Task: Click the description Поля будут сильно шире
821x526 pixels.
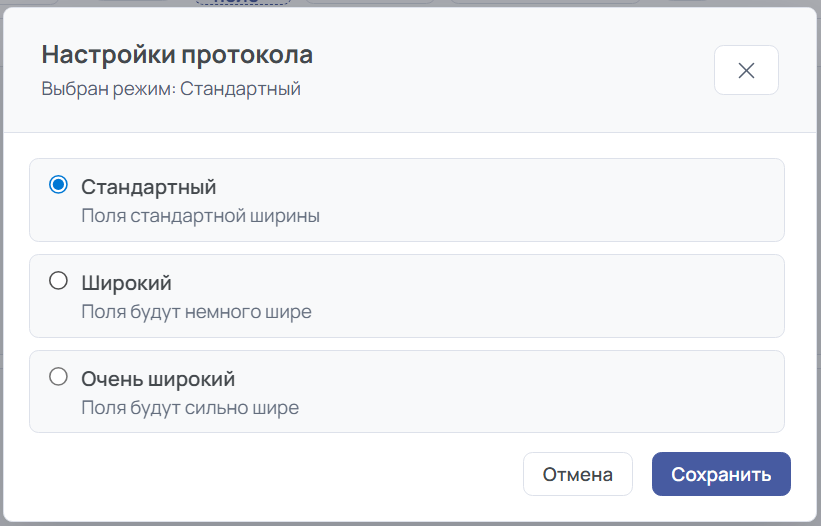Action: coord(190,407)
